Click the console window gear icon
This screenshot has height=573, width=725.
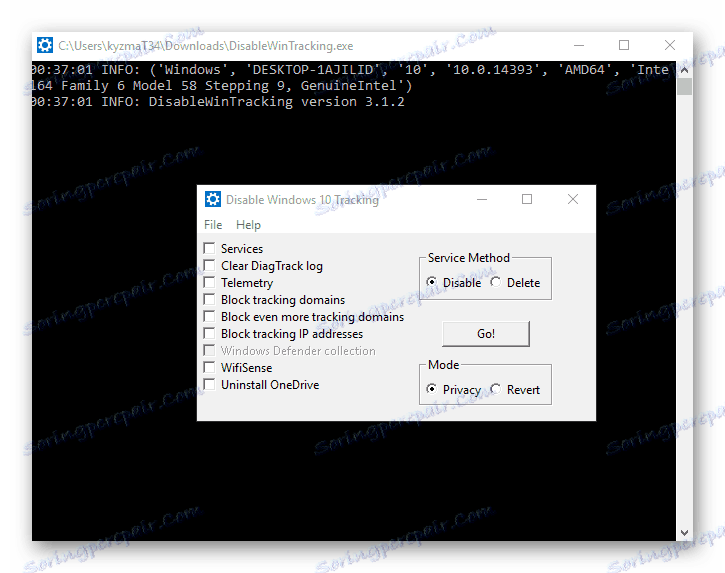point(45,45)
